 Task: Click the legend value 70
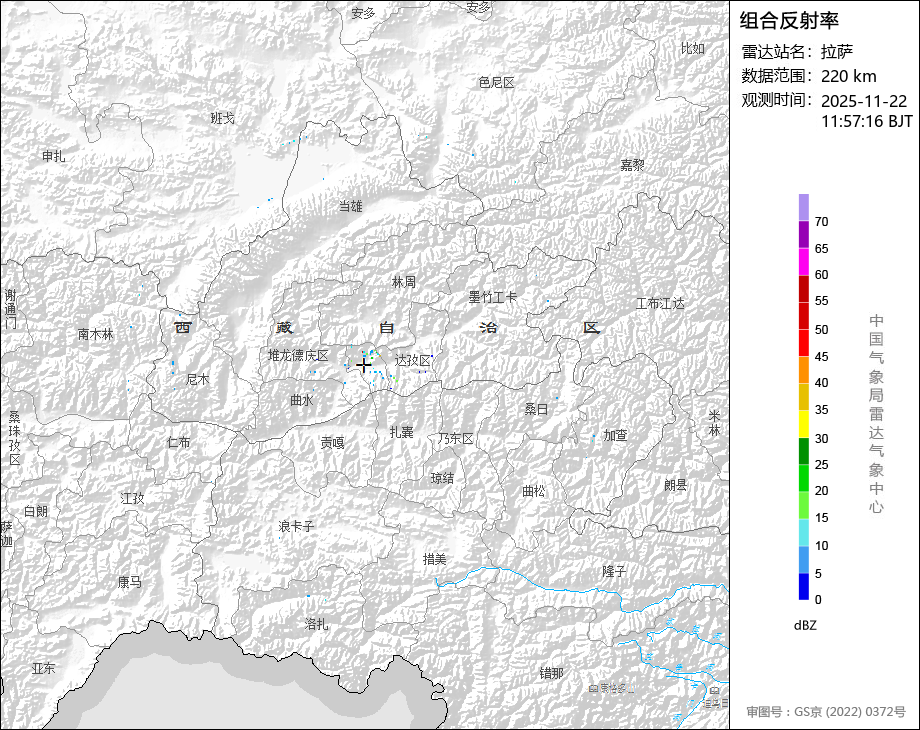pyautogui.click(x=821, y=222)
